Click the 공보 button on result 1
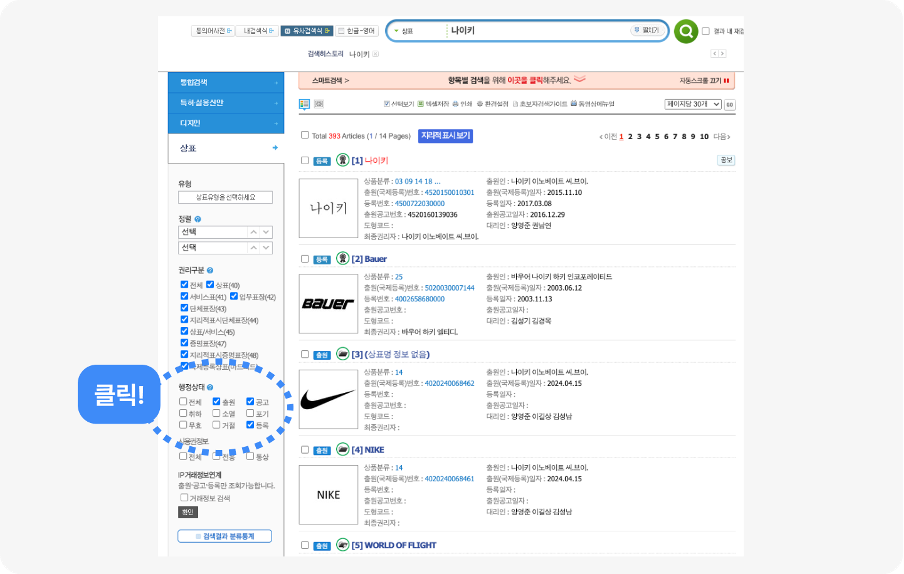The image size is (904, 574). tap(726, 160)
